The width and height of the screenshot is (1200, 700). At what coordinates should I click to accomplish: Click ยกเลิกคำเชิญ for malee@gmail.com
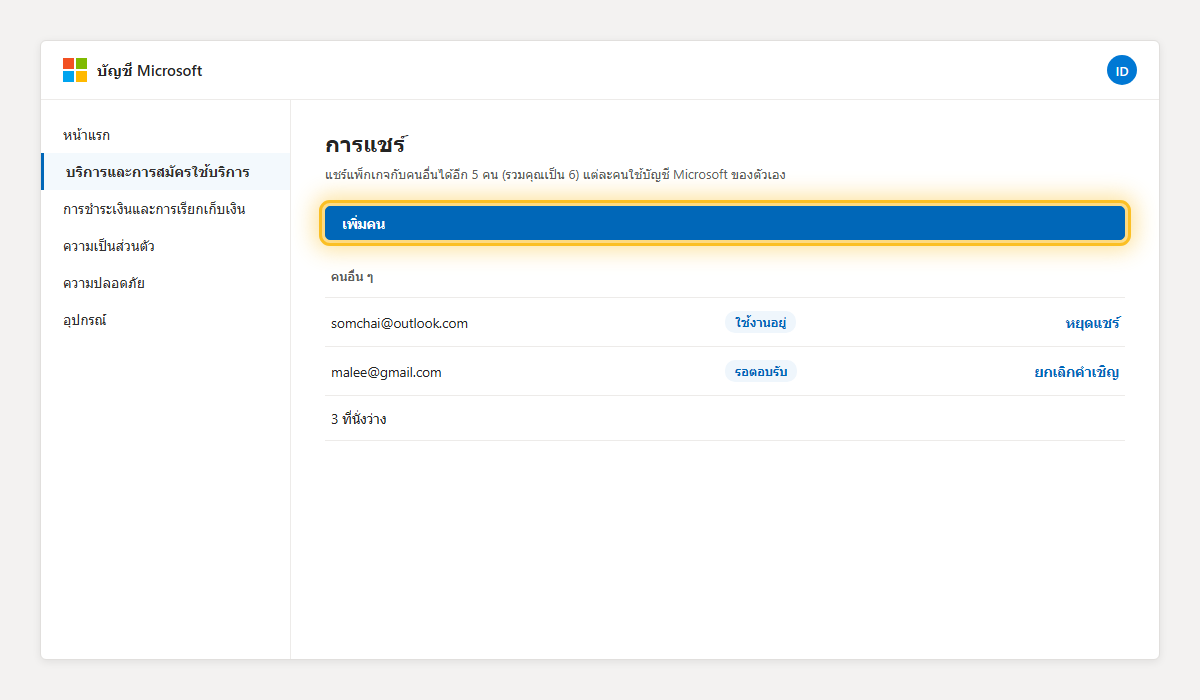tap(1077, 372)
